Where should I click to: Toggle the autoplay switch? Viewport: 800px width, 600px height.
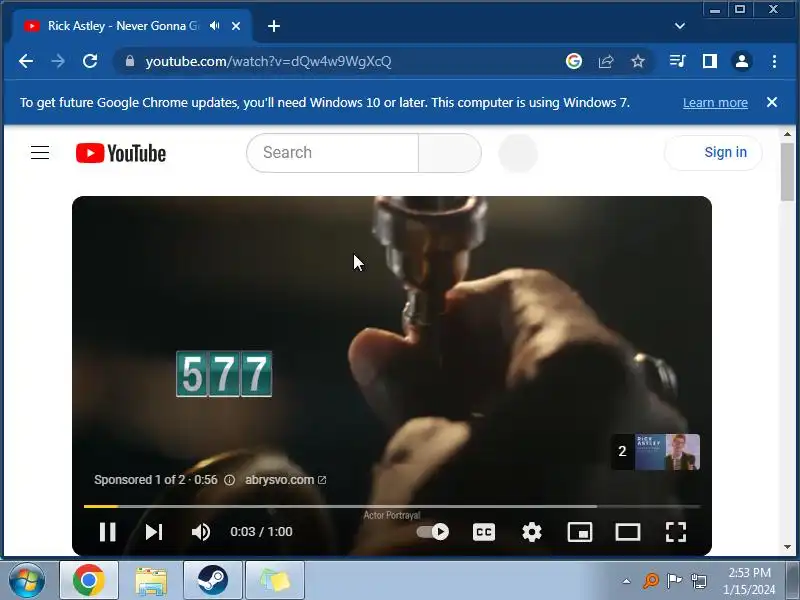(x=432, y=532)
